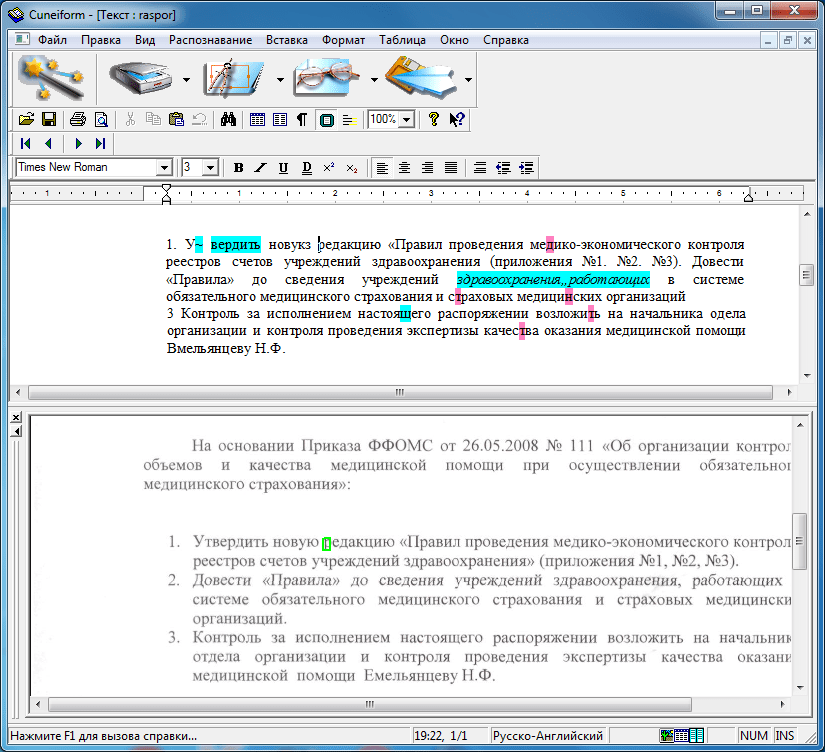Open the recognition glasses dropdown arrow
Viewport: 825px width, 752px height.
tap(374, 80)
